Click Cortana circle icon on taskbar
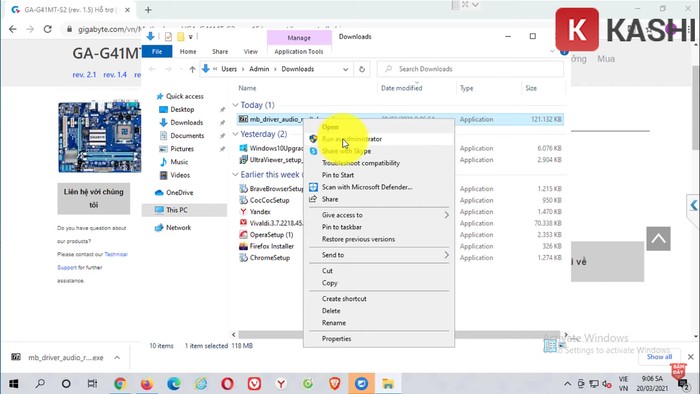Image resolution: width=700 pixels, height=394 pixels. point(66,384)
